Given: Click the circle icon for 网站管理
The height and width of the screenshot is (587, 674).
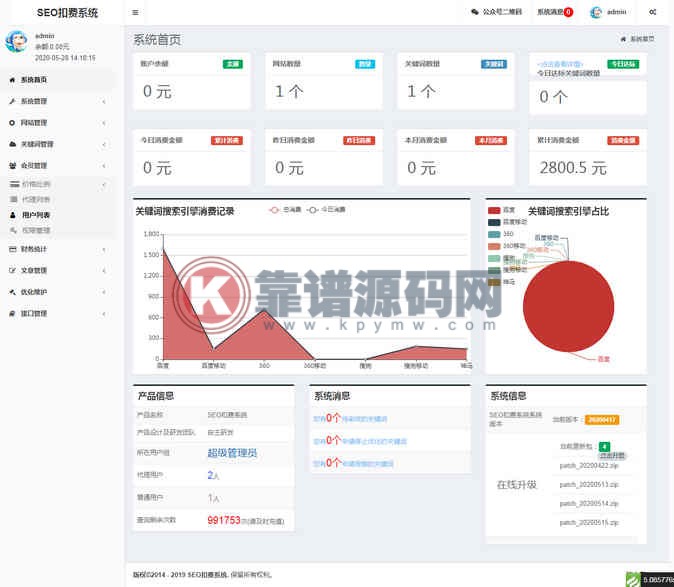Looking at the screenshot, I should tap(12, 123).
